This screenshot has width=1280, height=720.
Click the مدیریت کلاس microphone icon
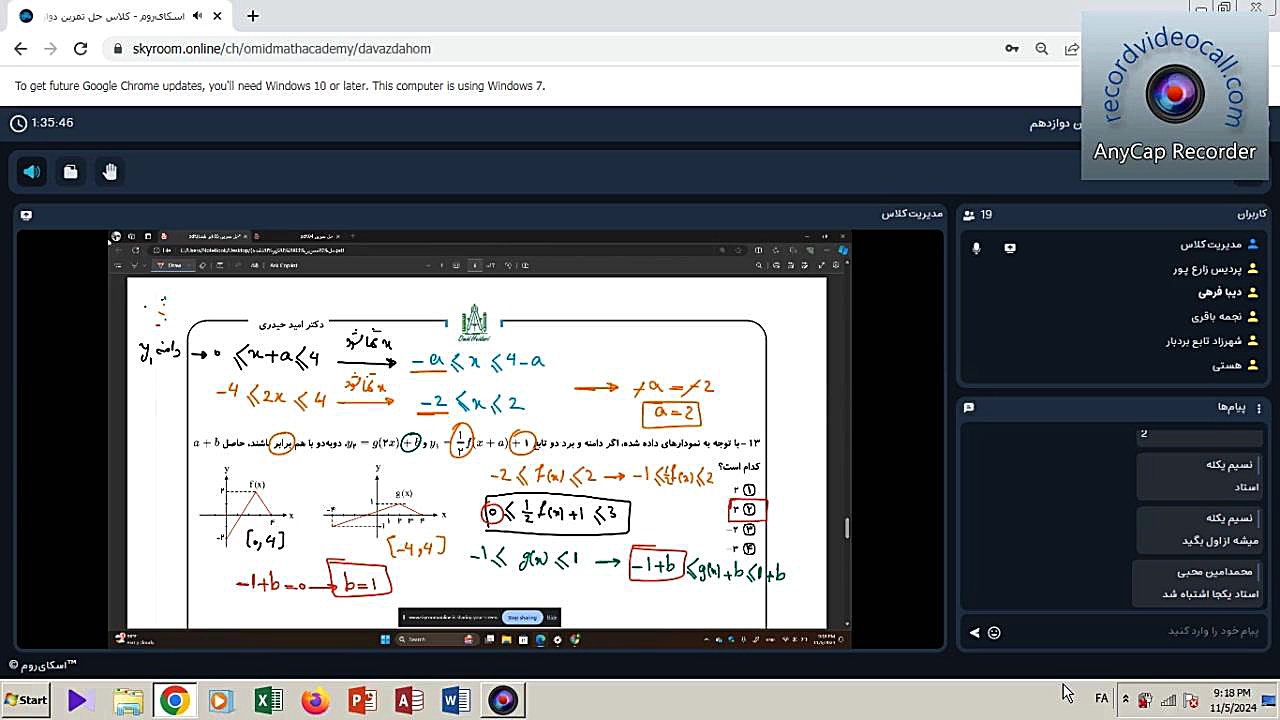point(976,248)
